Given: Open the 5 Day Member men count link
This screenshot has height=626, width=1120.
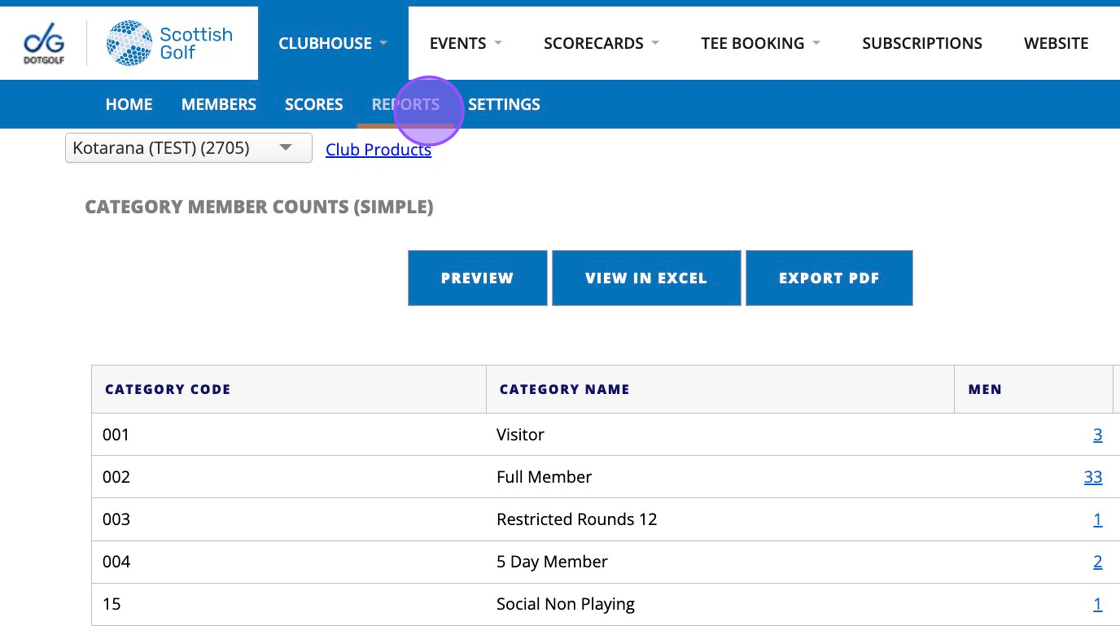Looking at the screenshot, I should coord(1097,562).
